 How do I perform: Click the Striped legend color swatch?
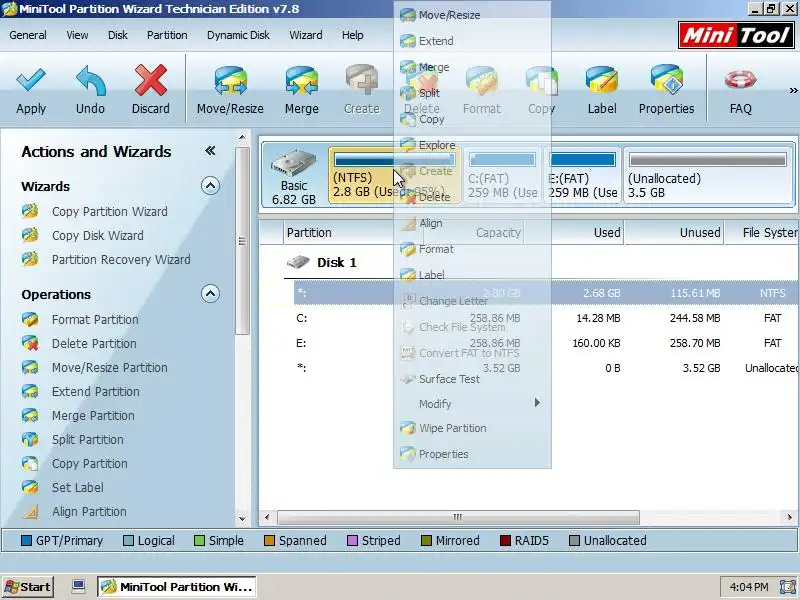pos(352,540)
